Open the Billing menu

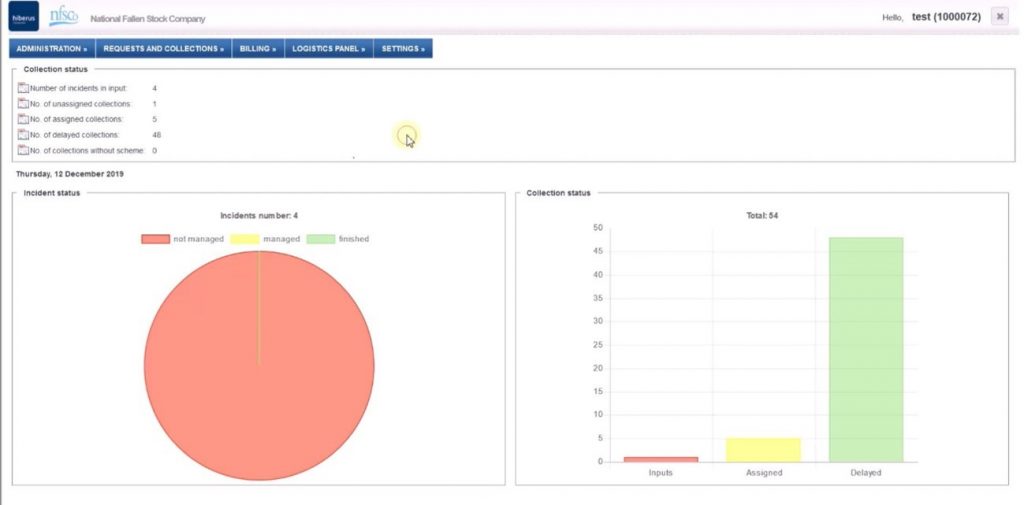[258, 48]
